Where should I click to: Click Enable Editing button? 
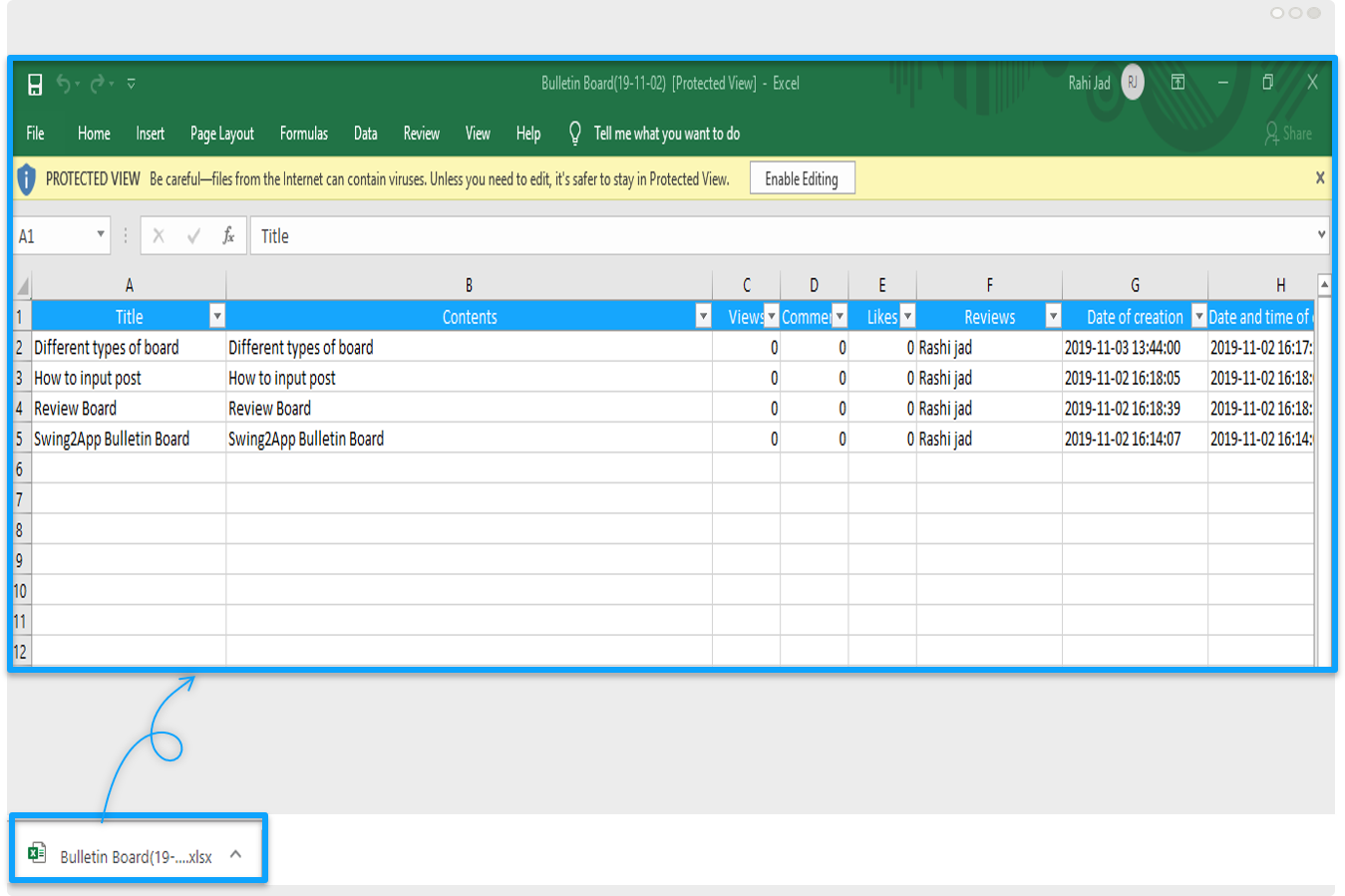(x=802, y=179)
